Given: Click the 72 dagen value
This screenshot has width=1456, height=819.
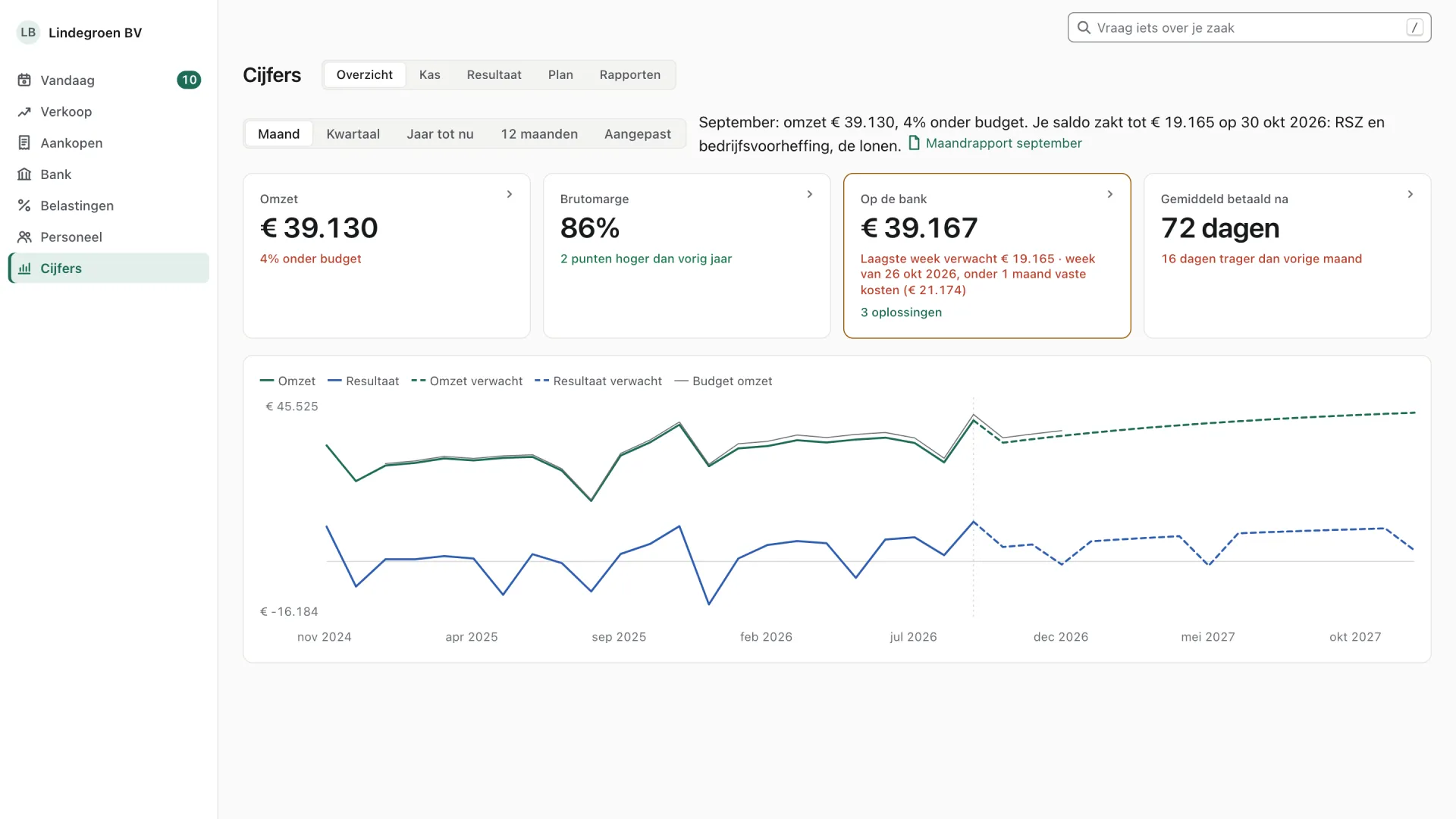Looking at the screenshot, I should coord(1220,227).
